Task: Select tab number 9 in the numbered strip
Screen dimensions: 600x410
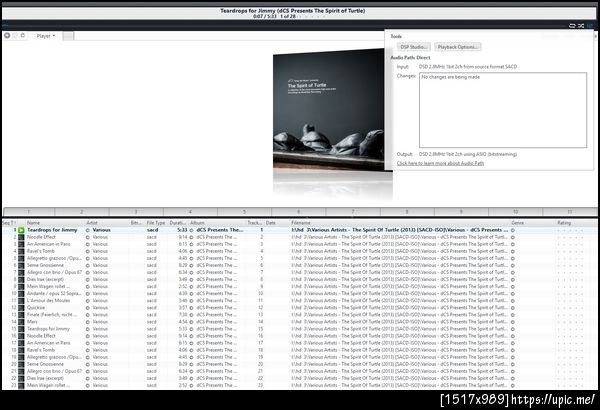Action: tap(461, 212)
